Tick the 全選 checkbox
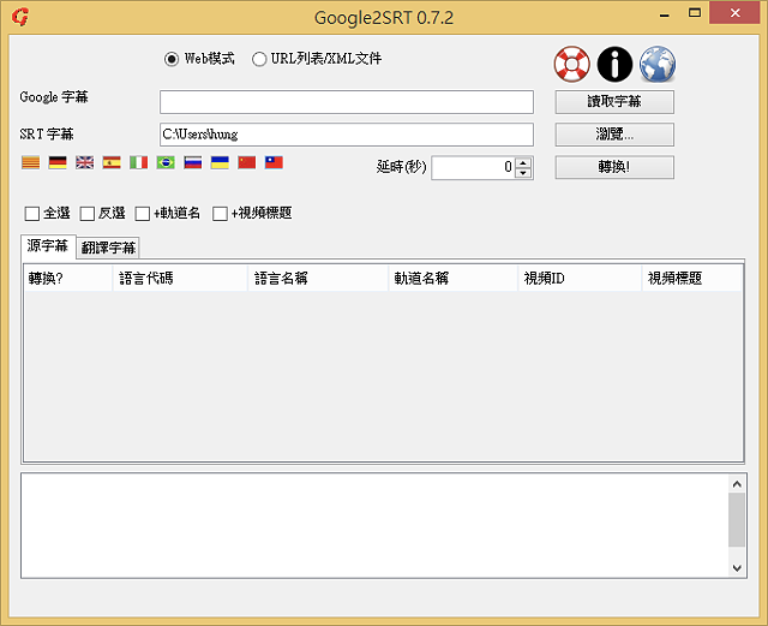768x626 pixels. pyautogui.click(x=48, y=214)
